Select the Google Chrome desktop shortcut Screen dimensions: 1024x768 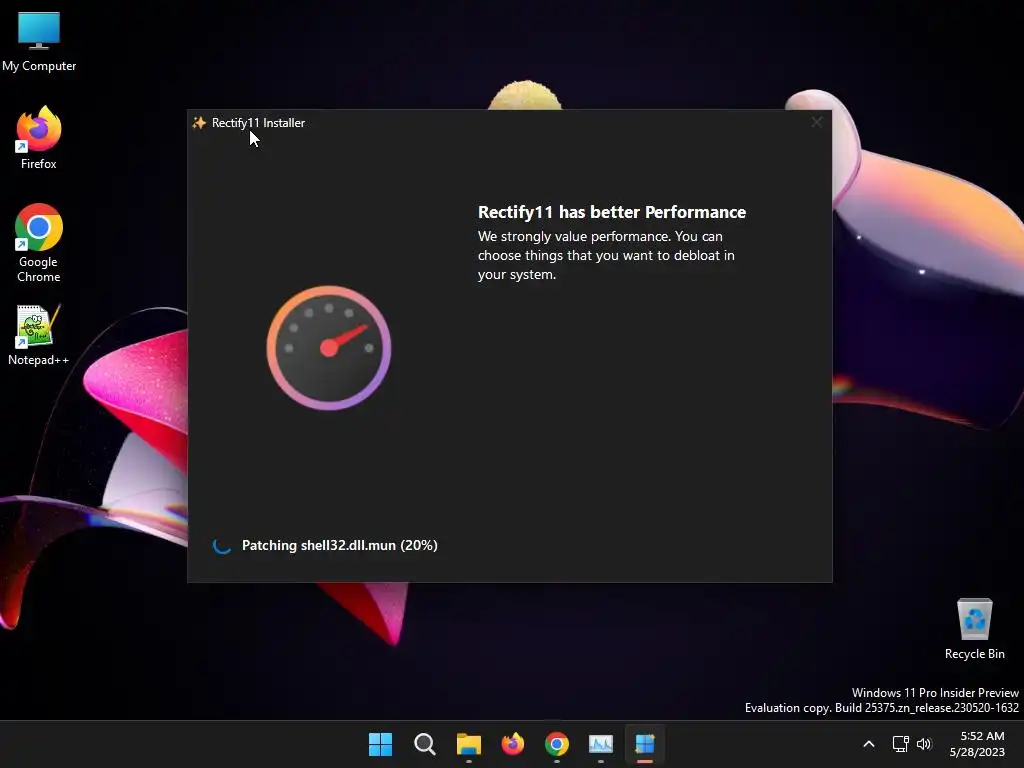39,243
